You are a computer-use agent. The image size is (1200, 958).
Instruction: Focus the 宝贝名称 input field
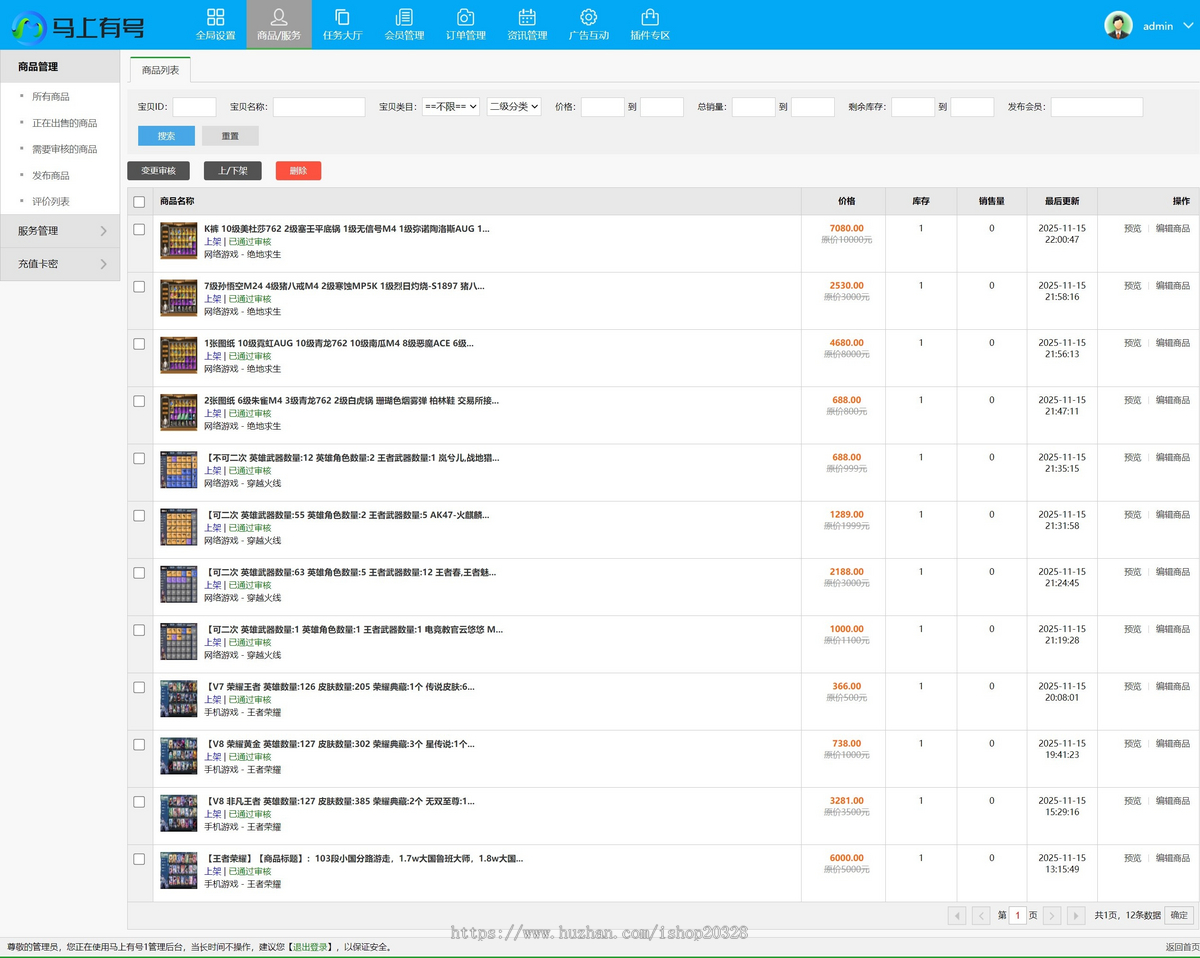click(319, 107)
